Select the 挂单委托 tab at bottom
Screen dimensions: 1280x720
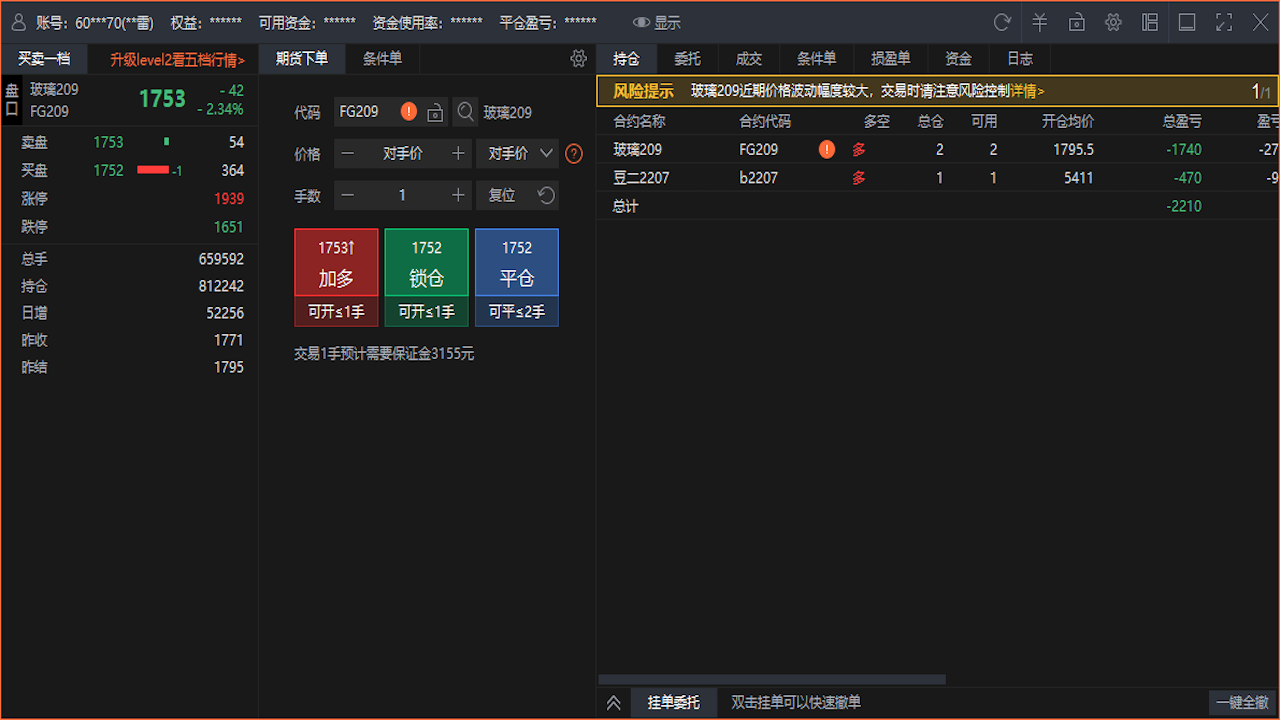point(674,703)
